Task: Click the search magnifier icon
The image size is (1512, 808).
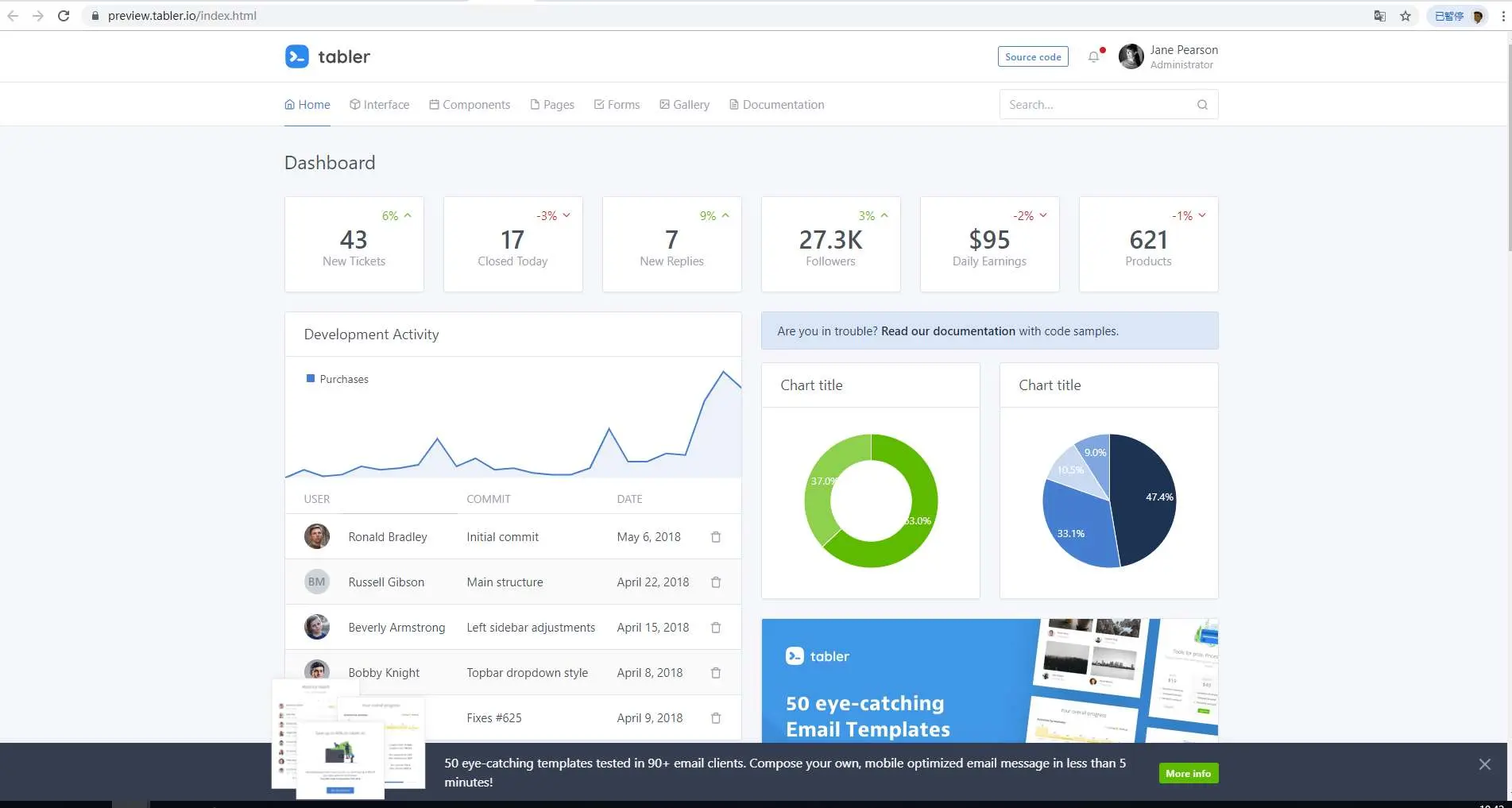Action: [x=1202, y=105]
